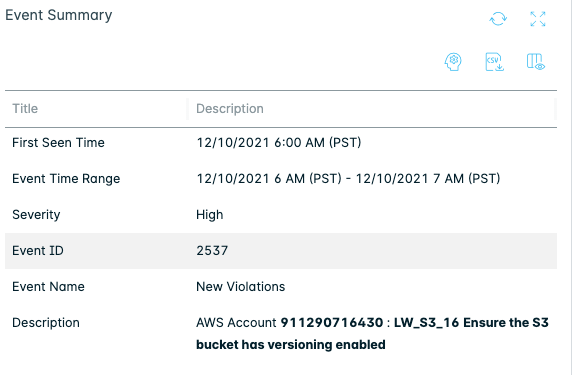Download the event summary as CSV
Viewport: 572px width, 375px height.
[494, 62]
